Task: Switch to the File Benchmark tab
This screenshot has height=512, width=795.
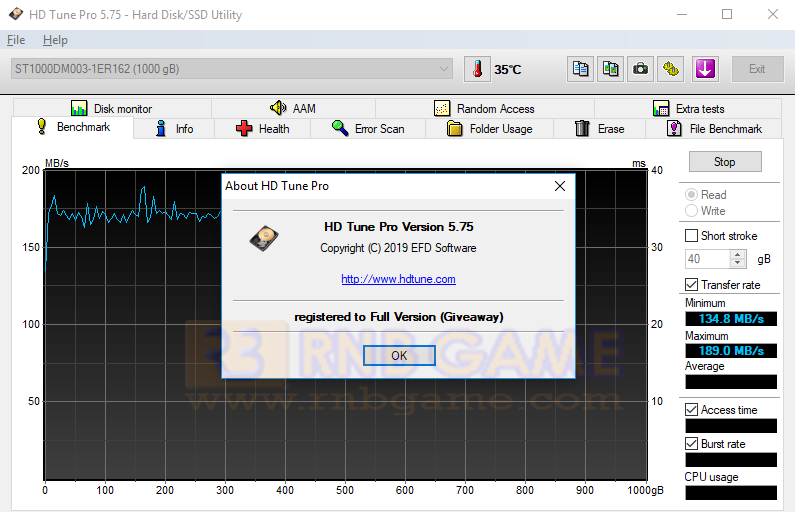Action: (714, 129)
